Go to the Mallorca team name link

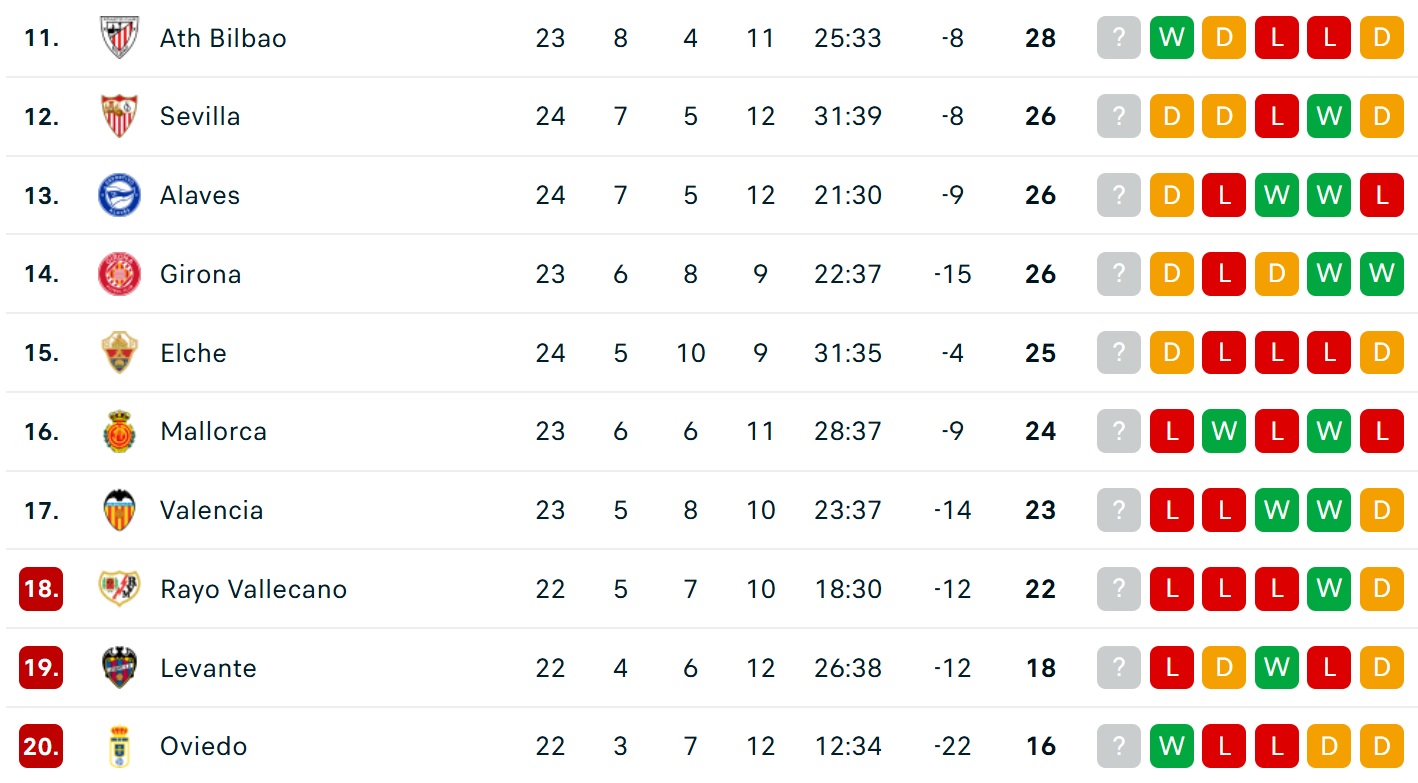point(213,431)
